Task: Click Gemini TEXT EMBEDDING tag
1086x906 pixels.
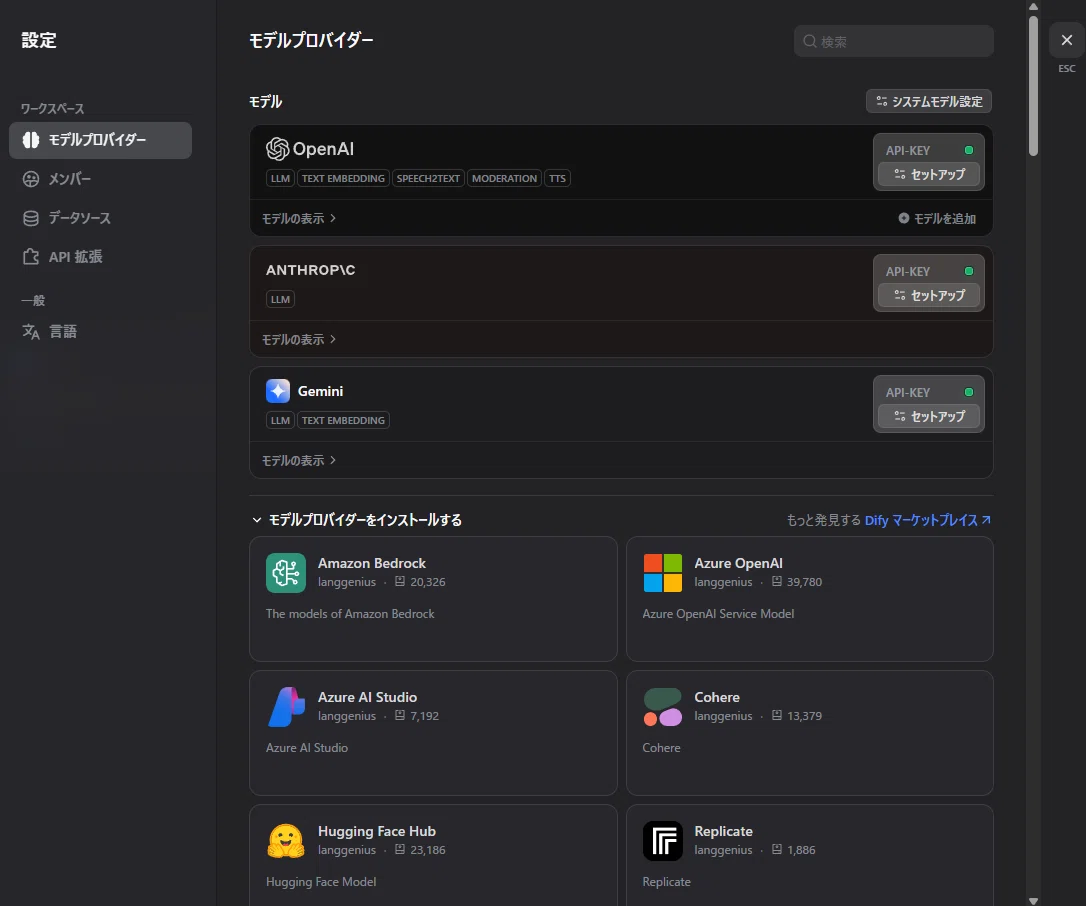Action: click(343, 420)
